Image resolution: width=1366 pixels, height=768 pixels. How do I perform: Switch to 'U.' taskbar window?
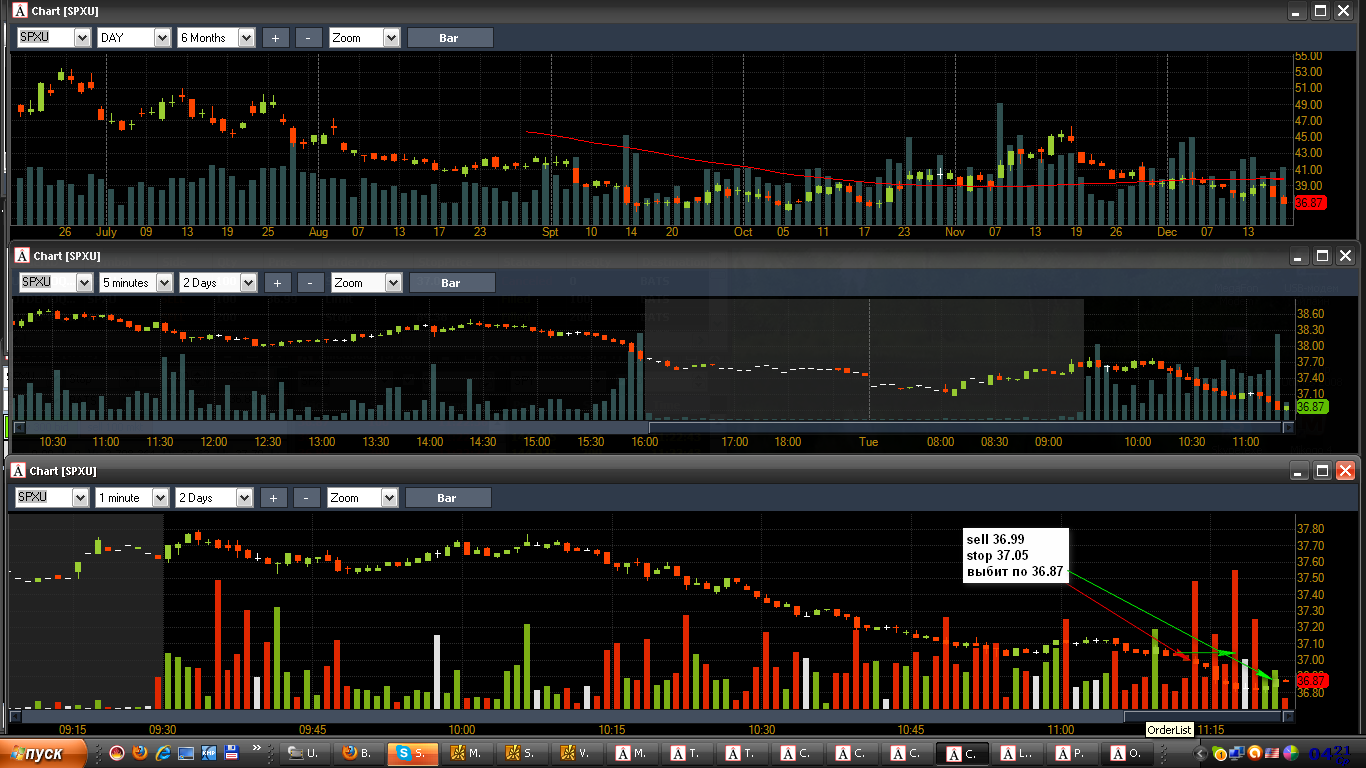[304, 754]
